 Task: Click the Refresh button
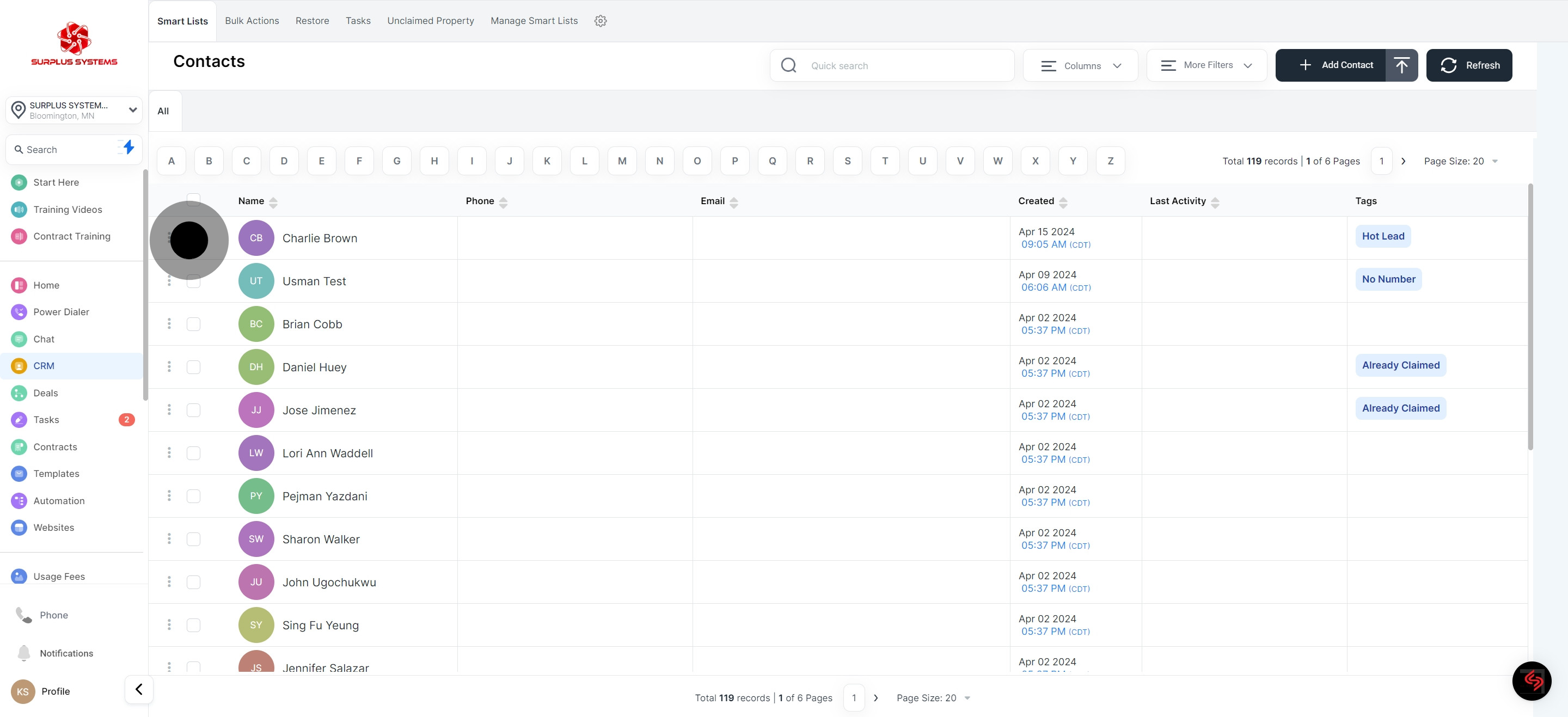pos(1469,65)
